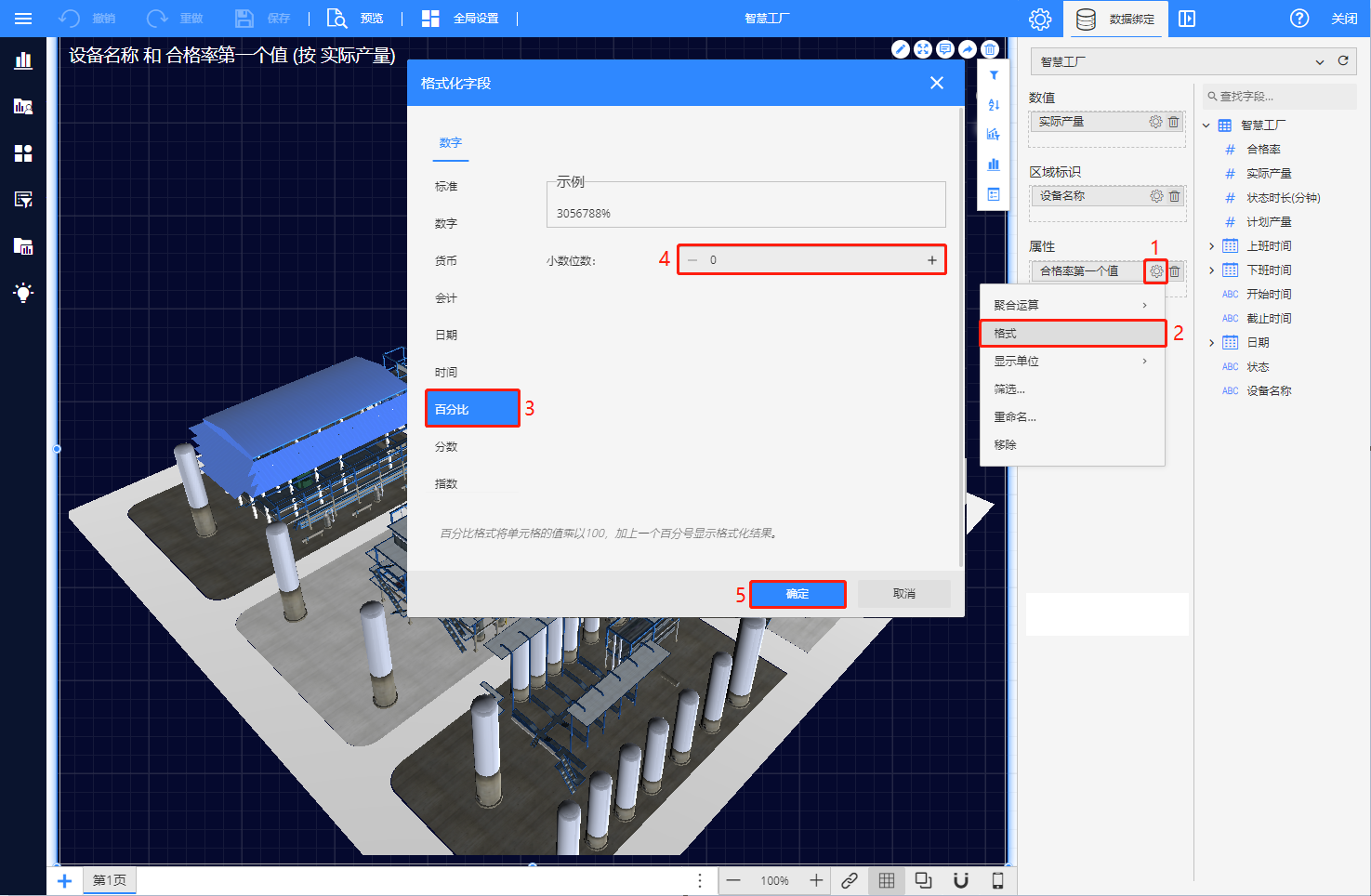Image resolution: width=1371 pixels, height=896 pixels.
Task: Click the filter funnel icon in floating toolbar
Action: click(x=994, y=75)
